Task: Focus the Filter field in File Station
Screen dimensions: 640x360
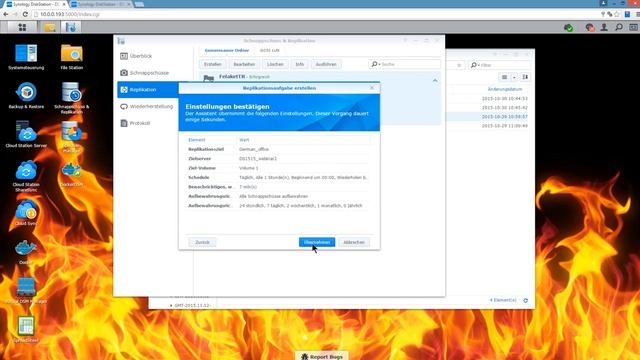Action: (505, 65)
